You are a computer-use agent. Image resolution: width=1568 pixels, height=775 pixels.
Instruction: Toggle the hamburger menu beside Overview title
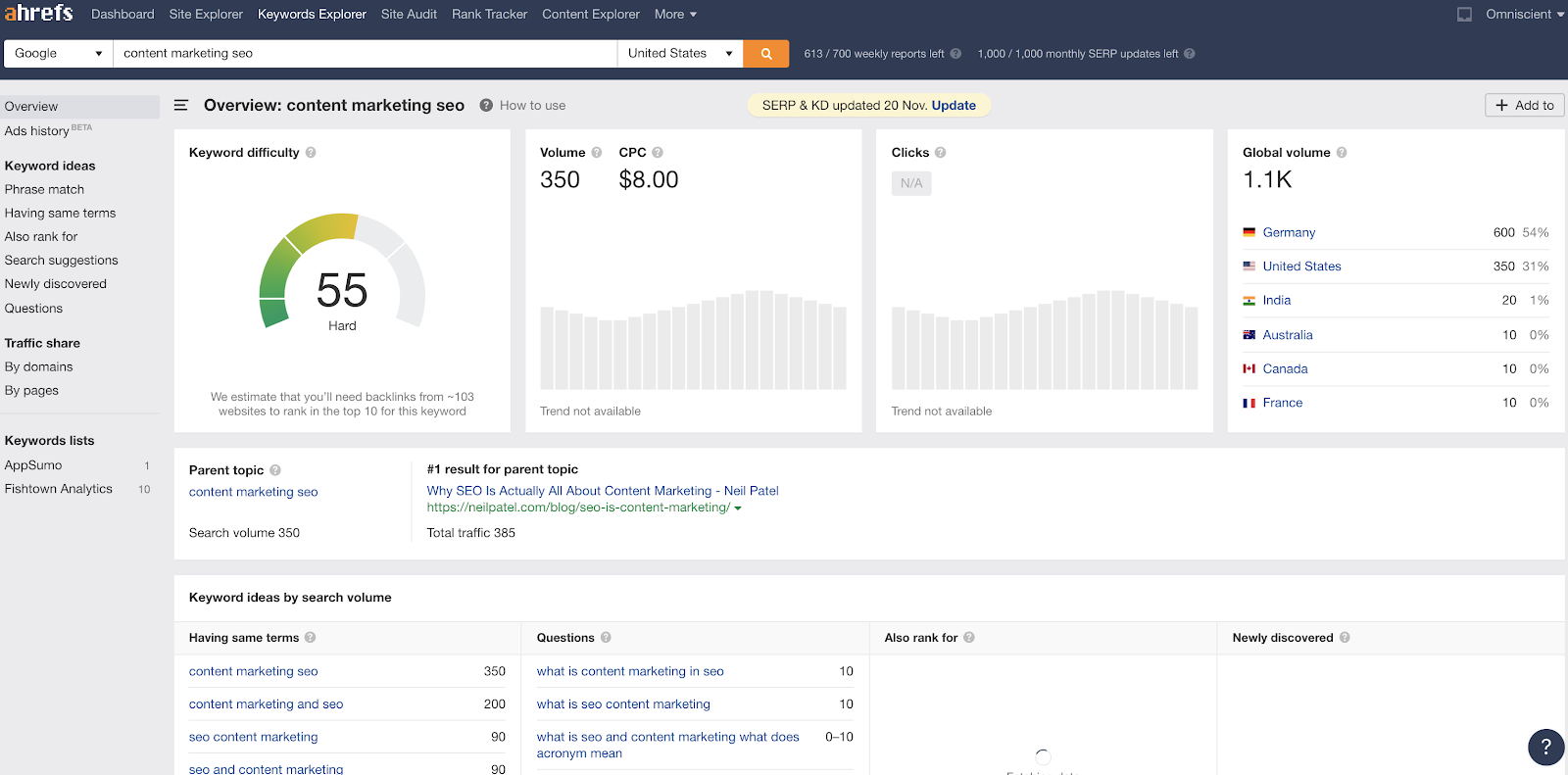point(181,105)
